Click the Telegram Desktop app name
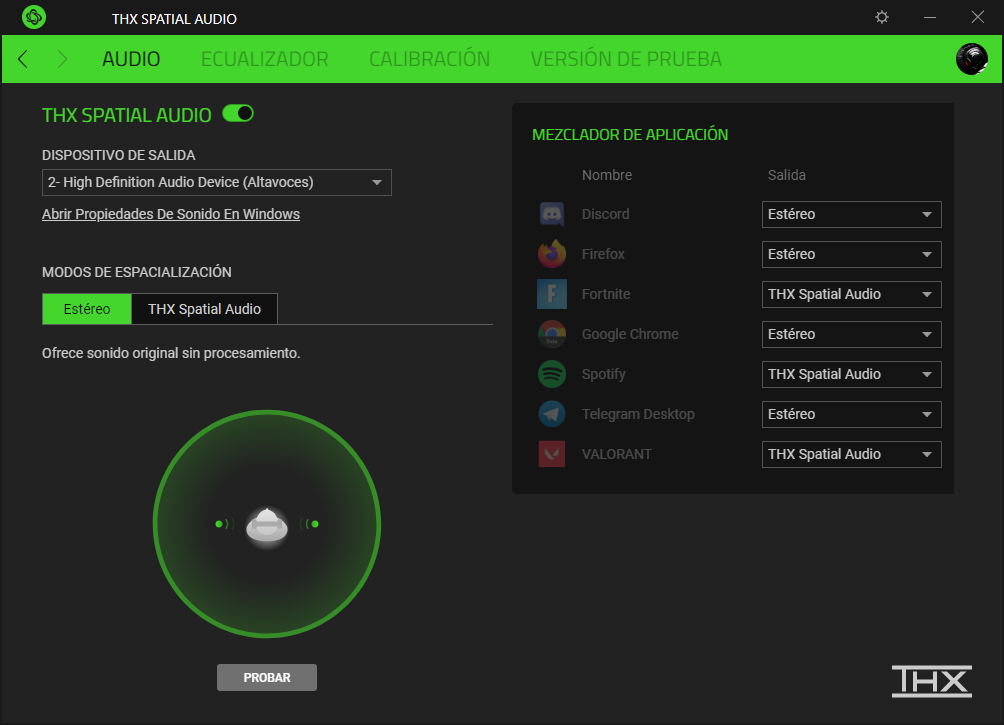Viewport: 1004px width, 725px height. click(x=638, y=414)
